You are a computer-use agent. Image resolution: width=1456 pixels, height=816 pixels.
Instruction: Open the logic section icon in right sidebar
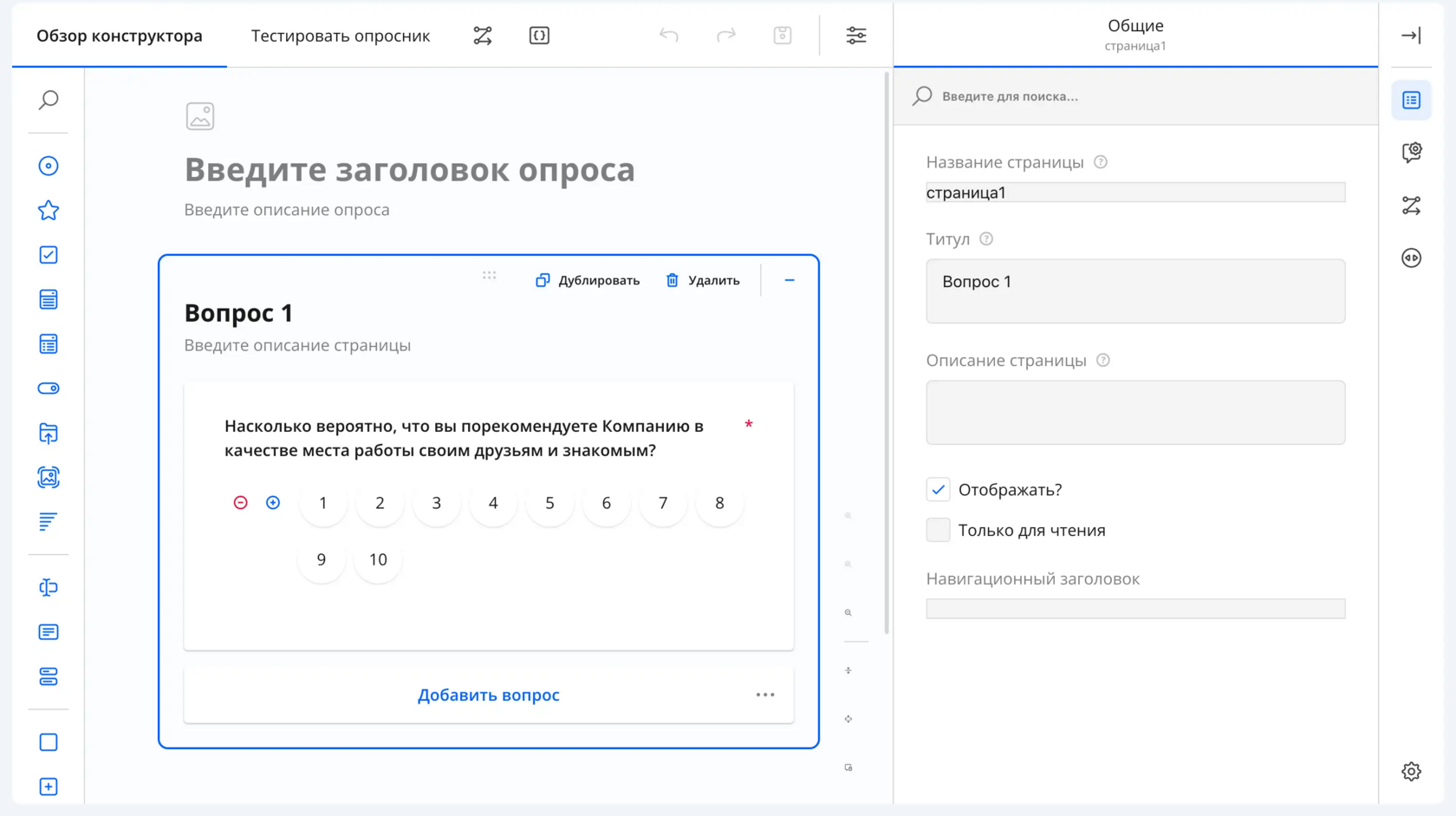[x=1412, y=206]
